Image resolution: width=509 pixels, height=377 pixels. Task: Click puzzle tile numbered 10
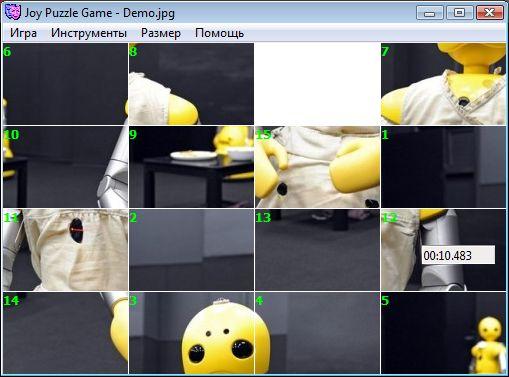[x=65, y=167]
